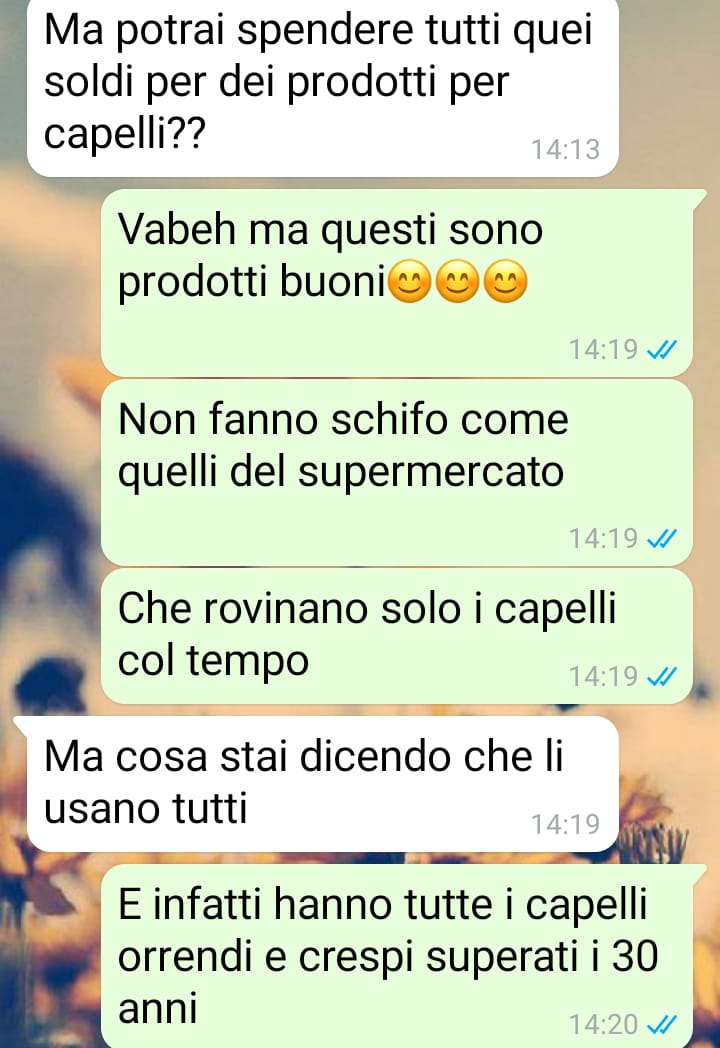Tap the message about spending money on hair products
This screenshot has height=1048, width=720.
point(322,87)
